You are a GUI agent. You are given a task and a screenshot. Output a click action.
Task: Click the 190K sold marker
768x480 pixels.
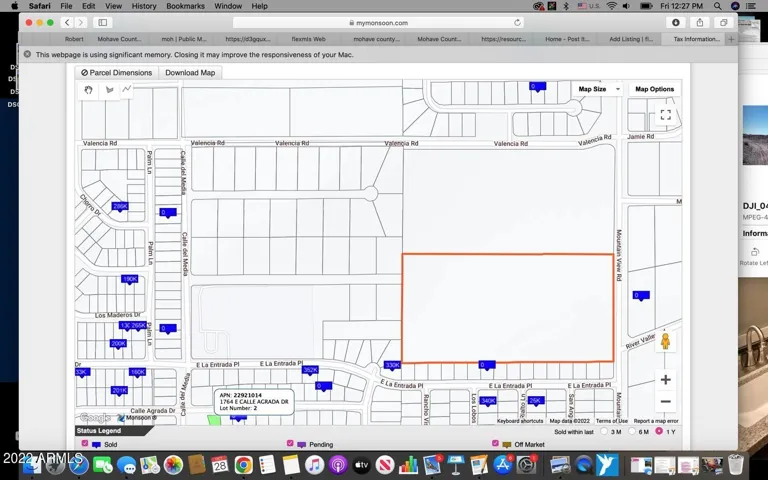click(x=130, y=279)
